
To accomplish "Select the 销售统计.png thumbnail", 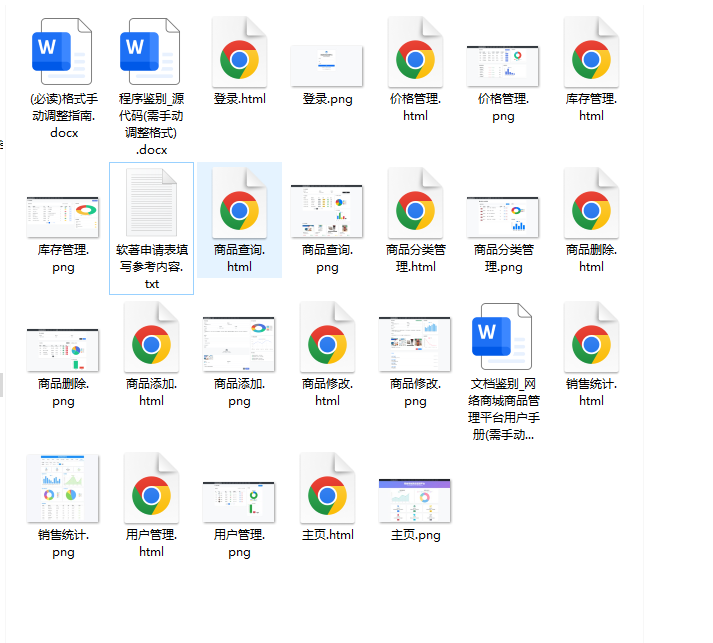I will (63, 488).
